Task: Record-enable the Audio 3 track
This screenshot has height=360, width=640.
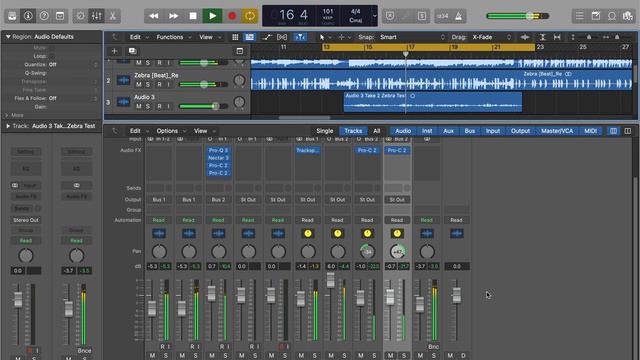Action: [x=159, y=106]
